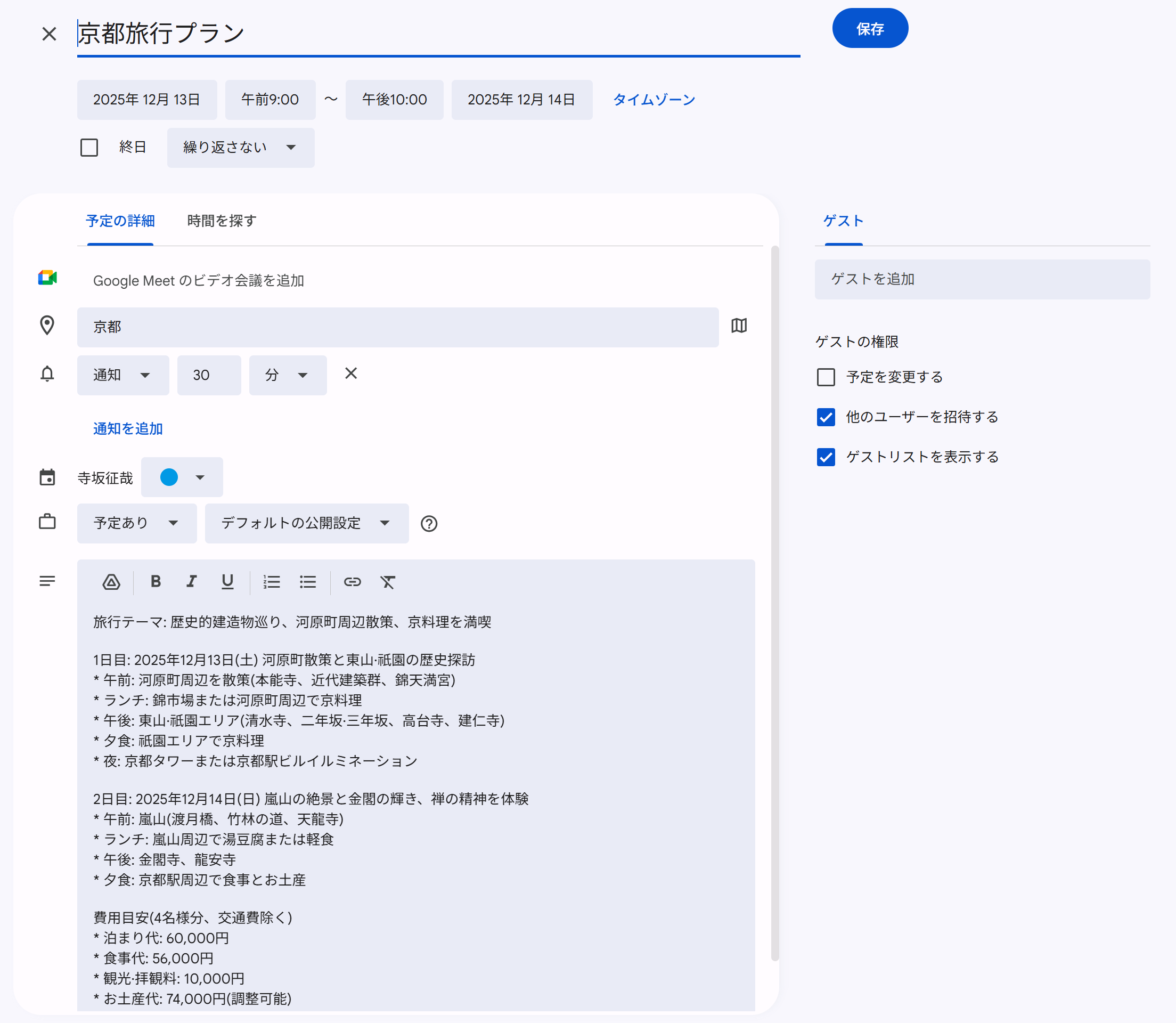
Task: Uncheck 他のユーザーを招待する permission
Action: coord(826,417)
